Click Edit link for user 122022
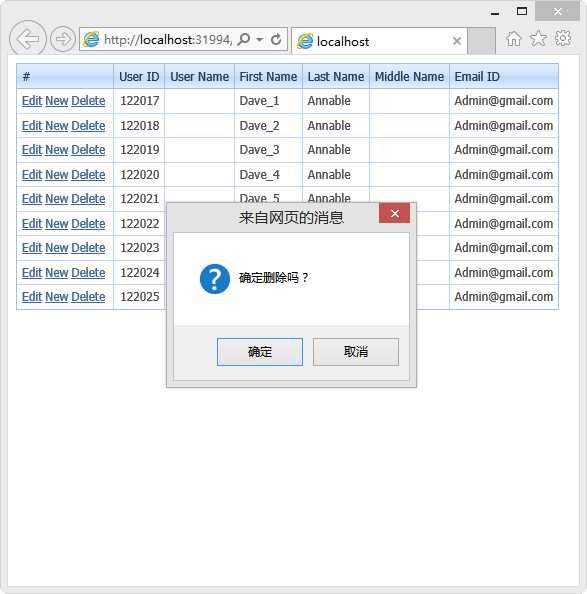 32,224
